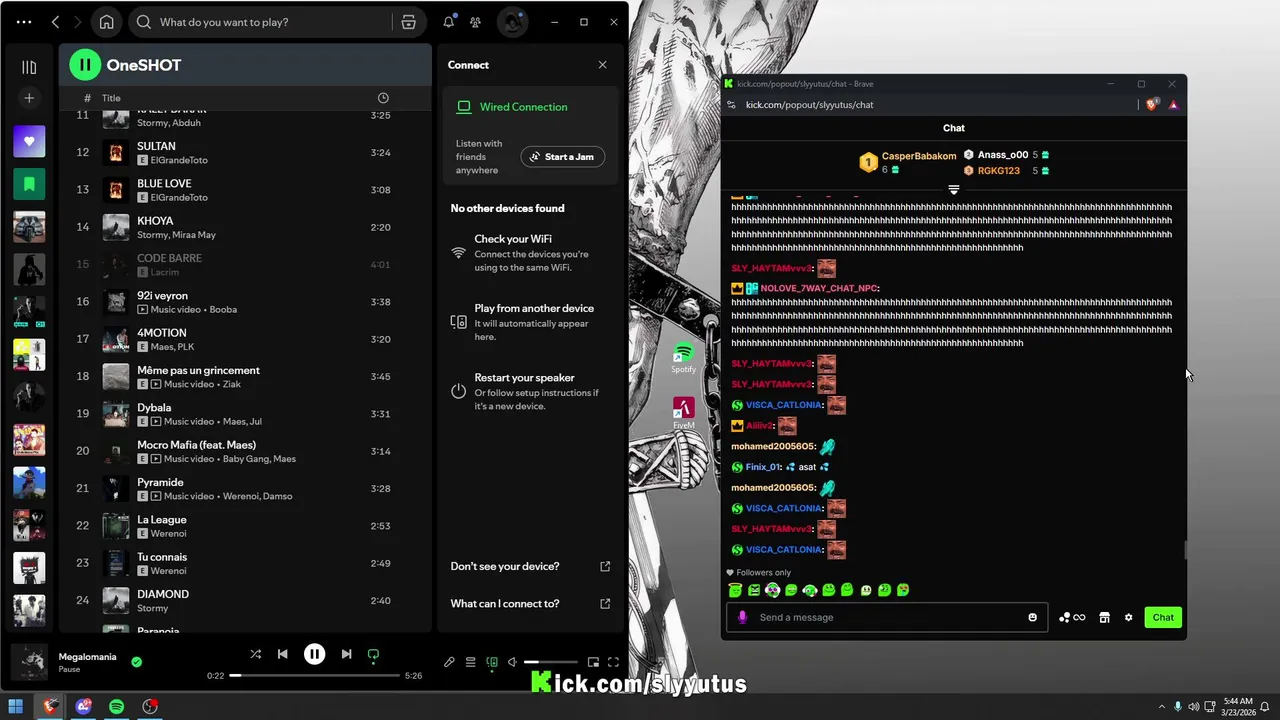The height and width of the screenshot is (720, 1280).
Task: Skip to the next track
Action: [x=346, y=654]
